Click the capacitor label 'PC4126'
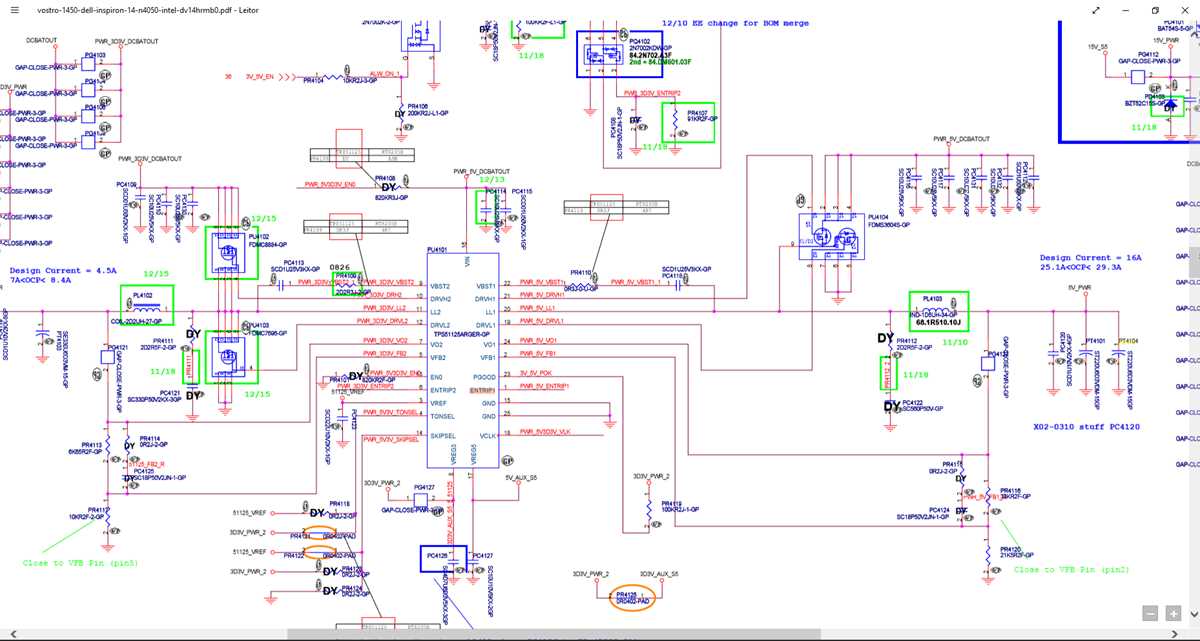This screenshot has height=641, width=1200. pos(437,554)
